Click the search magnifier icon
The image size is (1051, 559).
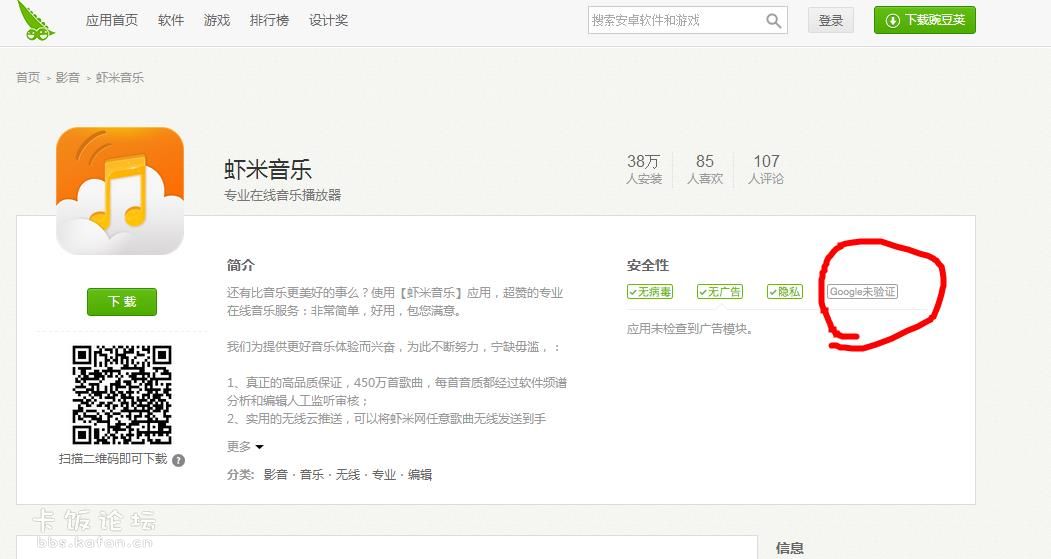(x=774, y=21)
